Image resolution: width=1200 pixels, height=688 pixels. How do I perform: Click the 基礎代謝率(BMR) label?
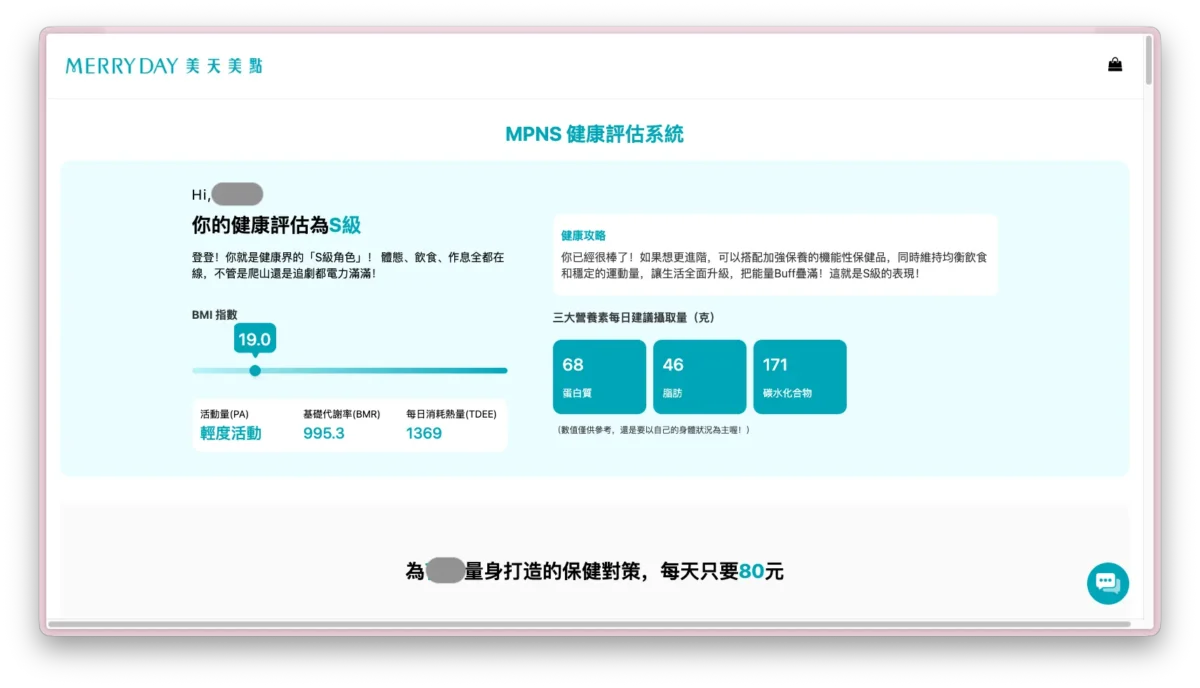coord(341,414)
